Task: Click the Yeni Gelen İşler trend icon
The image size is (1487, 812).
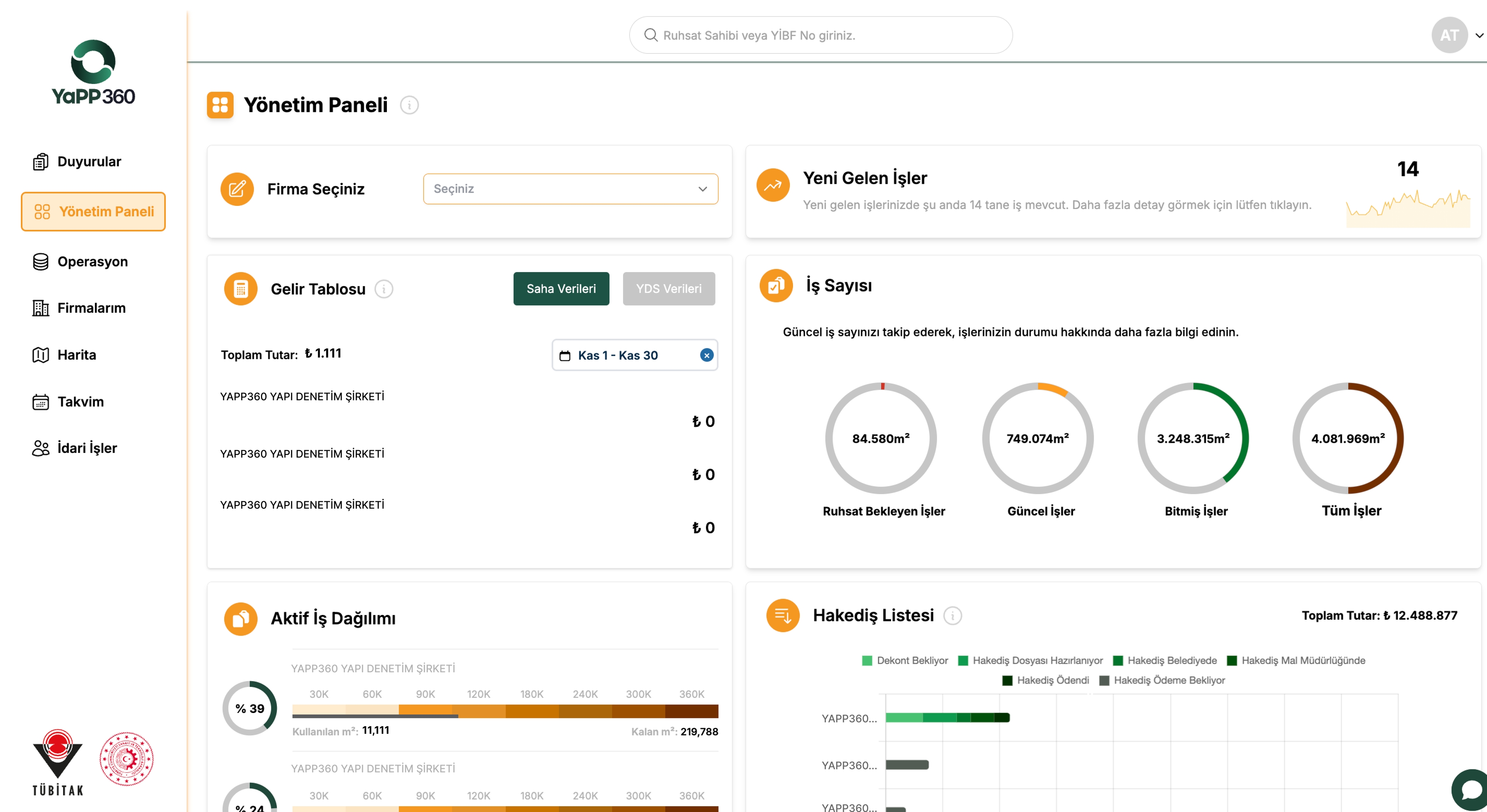Action: (x=773, y=185)
